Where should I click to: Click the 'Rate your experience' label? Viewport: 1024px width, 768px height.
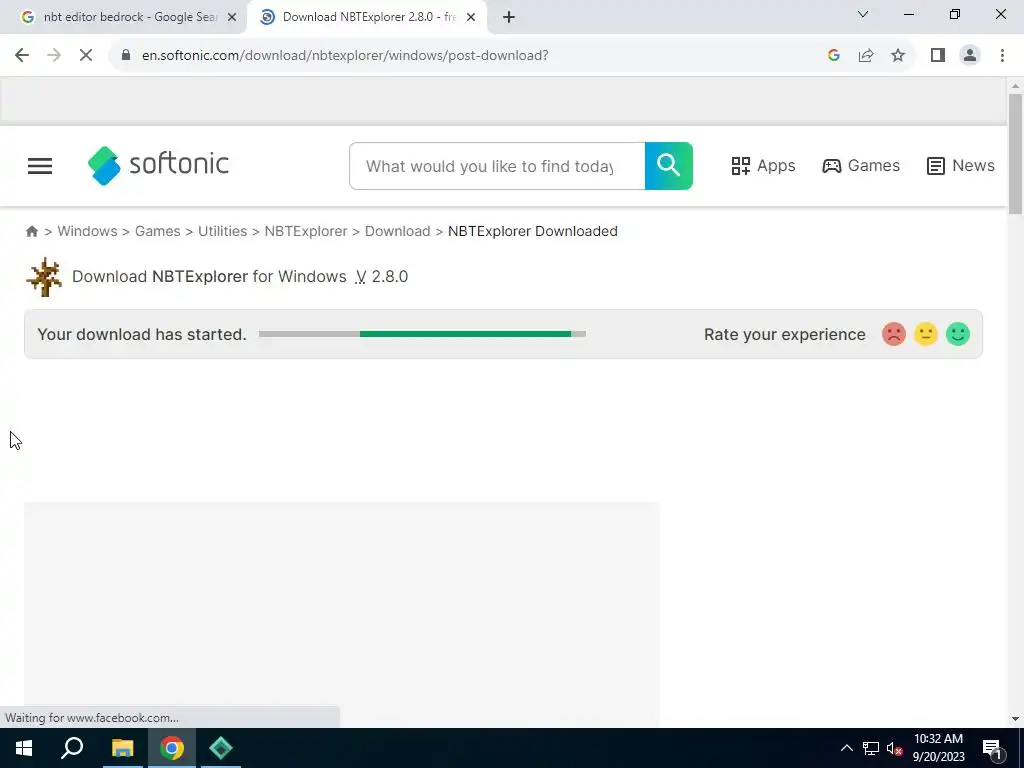point(784,334)
